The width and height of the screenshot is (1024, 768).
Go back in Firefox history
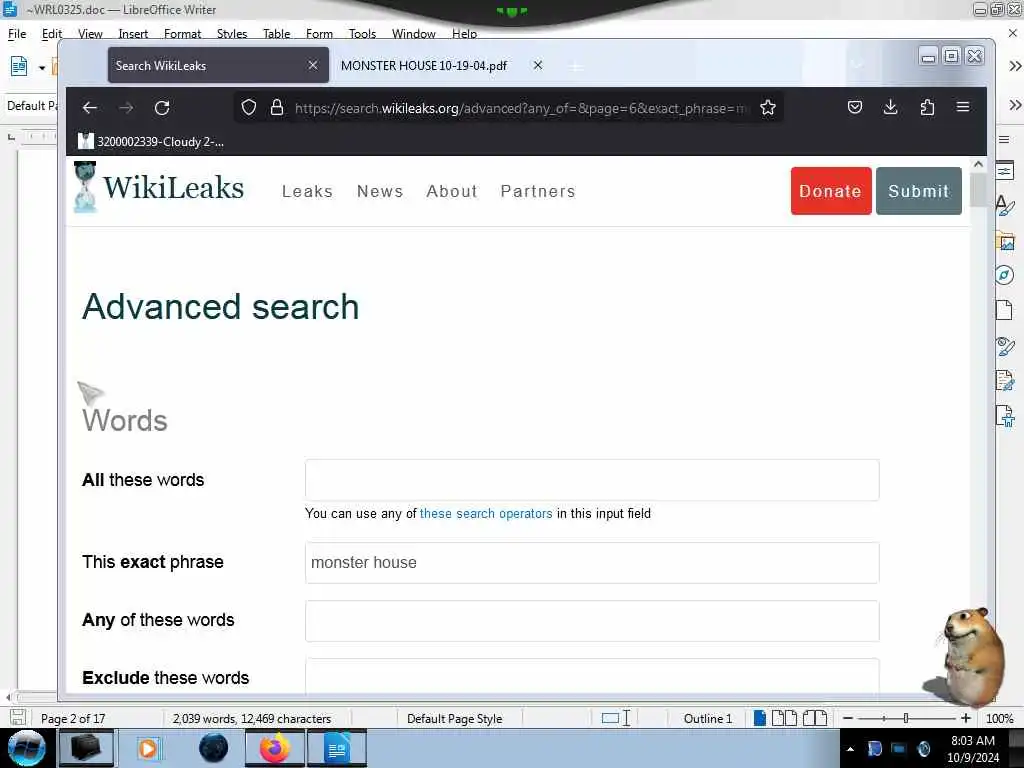(x=89, y=108)
